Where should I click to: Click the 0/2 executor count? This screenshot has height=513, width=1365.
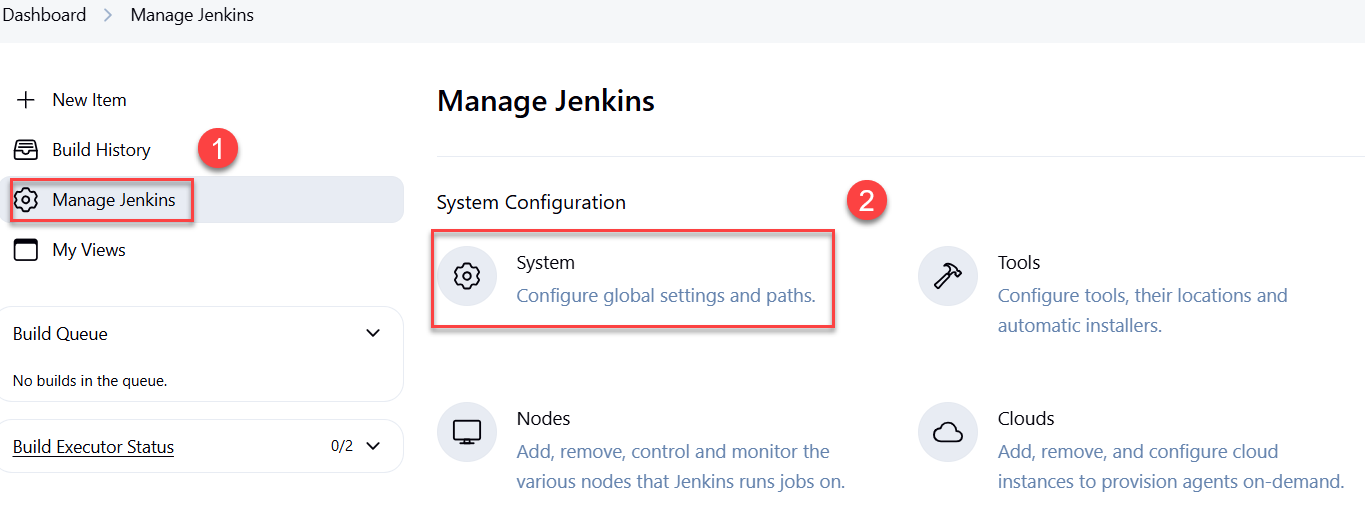click(x=342, y=446)
